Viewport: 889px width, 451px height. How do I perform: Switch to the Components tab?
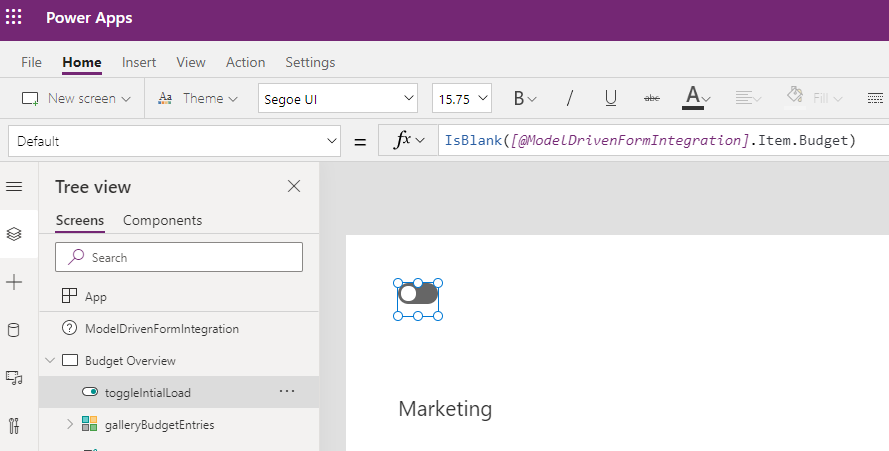162,221
